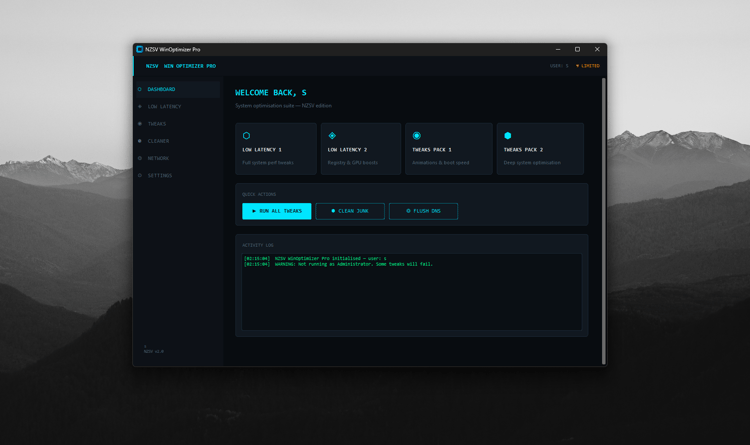
Task: Click the NZSV WIN OPTIMIZER PRO header title
Action: click(x=181, y=66)
